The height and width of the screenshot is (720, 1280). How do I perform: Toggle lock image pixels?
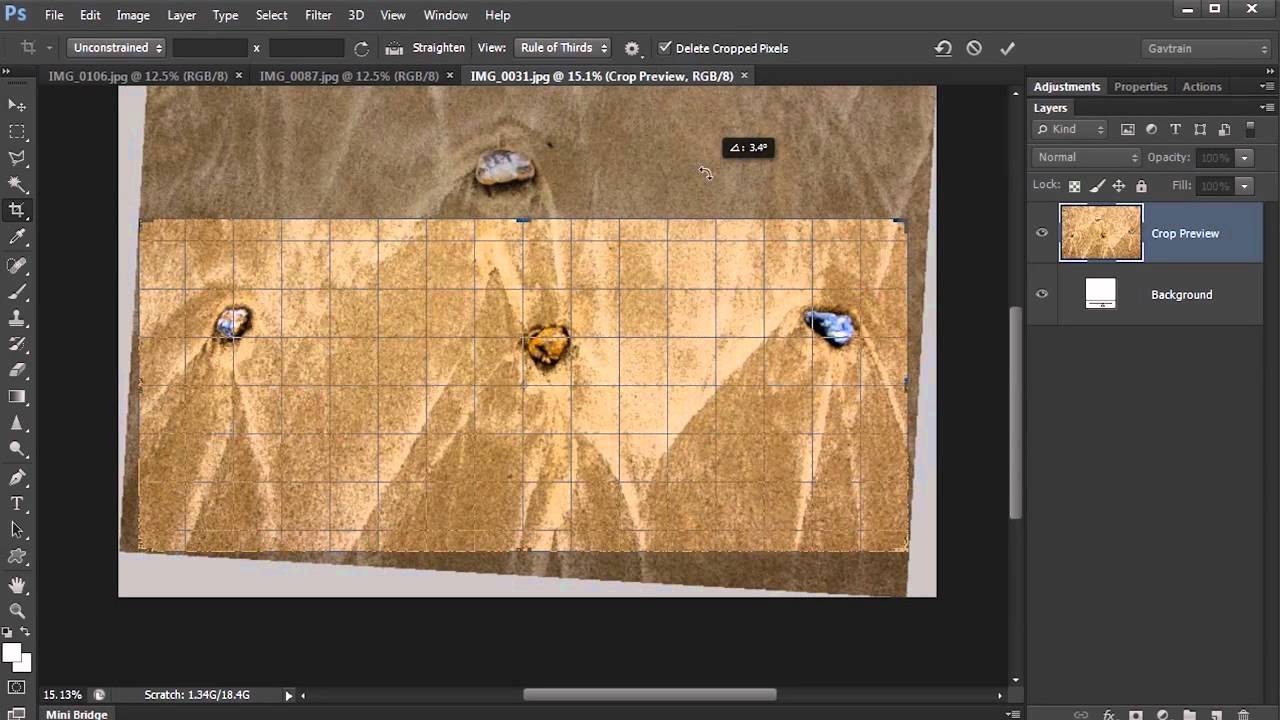coord(1097,186)
